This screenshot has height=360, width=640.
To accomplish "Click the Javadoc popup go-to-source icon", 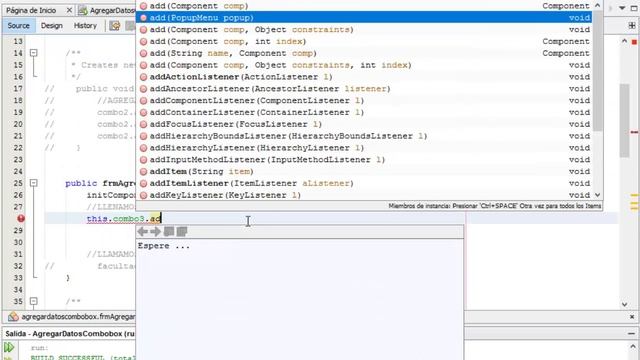I will tap(182, 232).
